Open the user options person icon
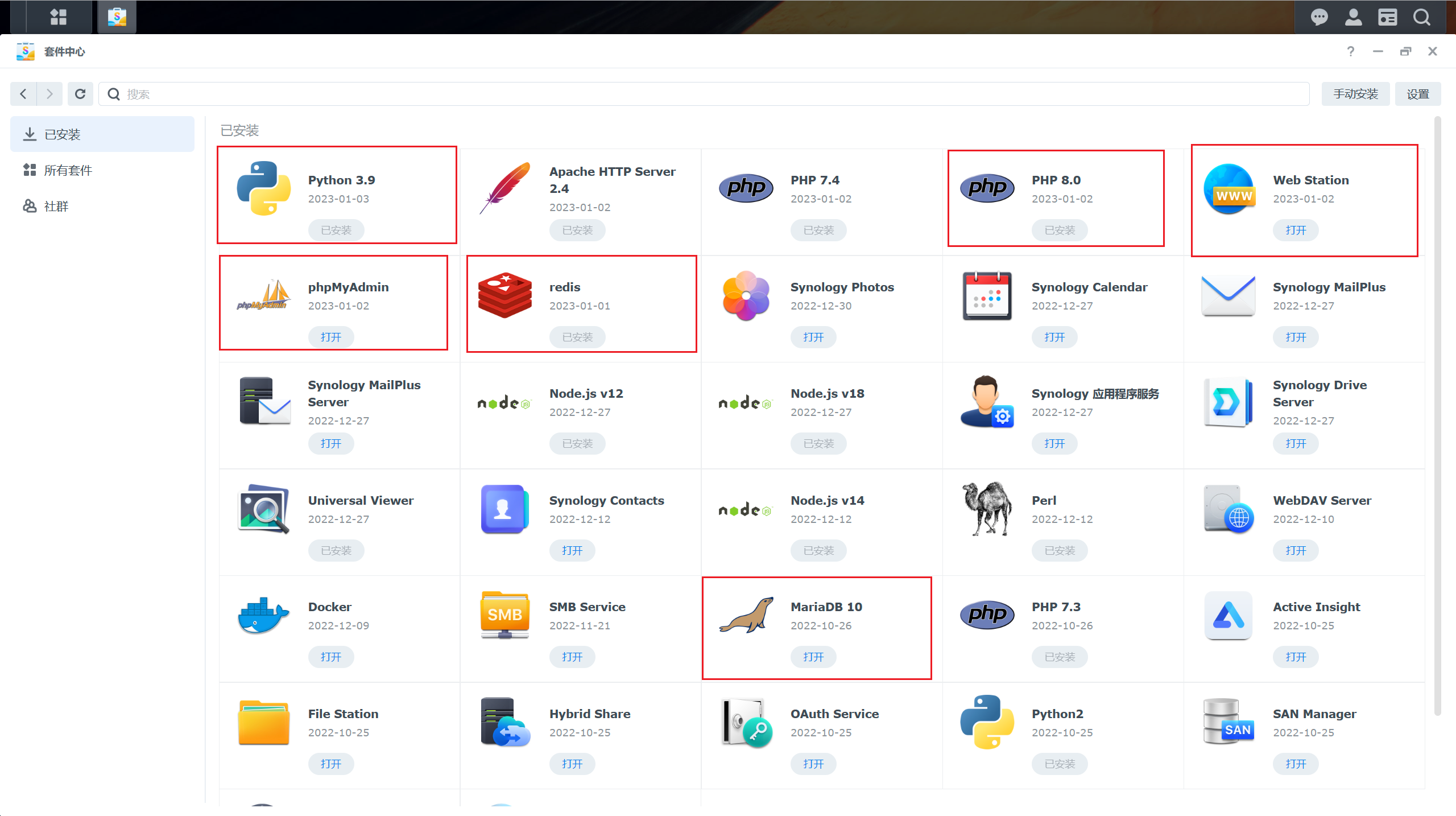Image resolution: width=1456 pixels, height=816 pixels. (x=1353, y=17)
